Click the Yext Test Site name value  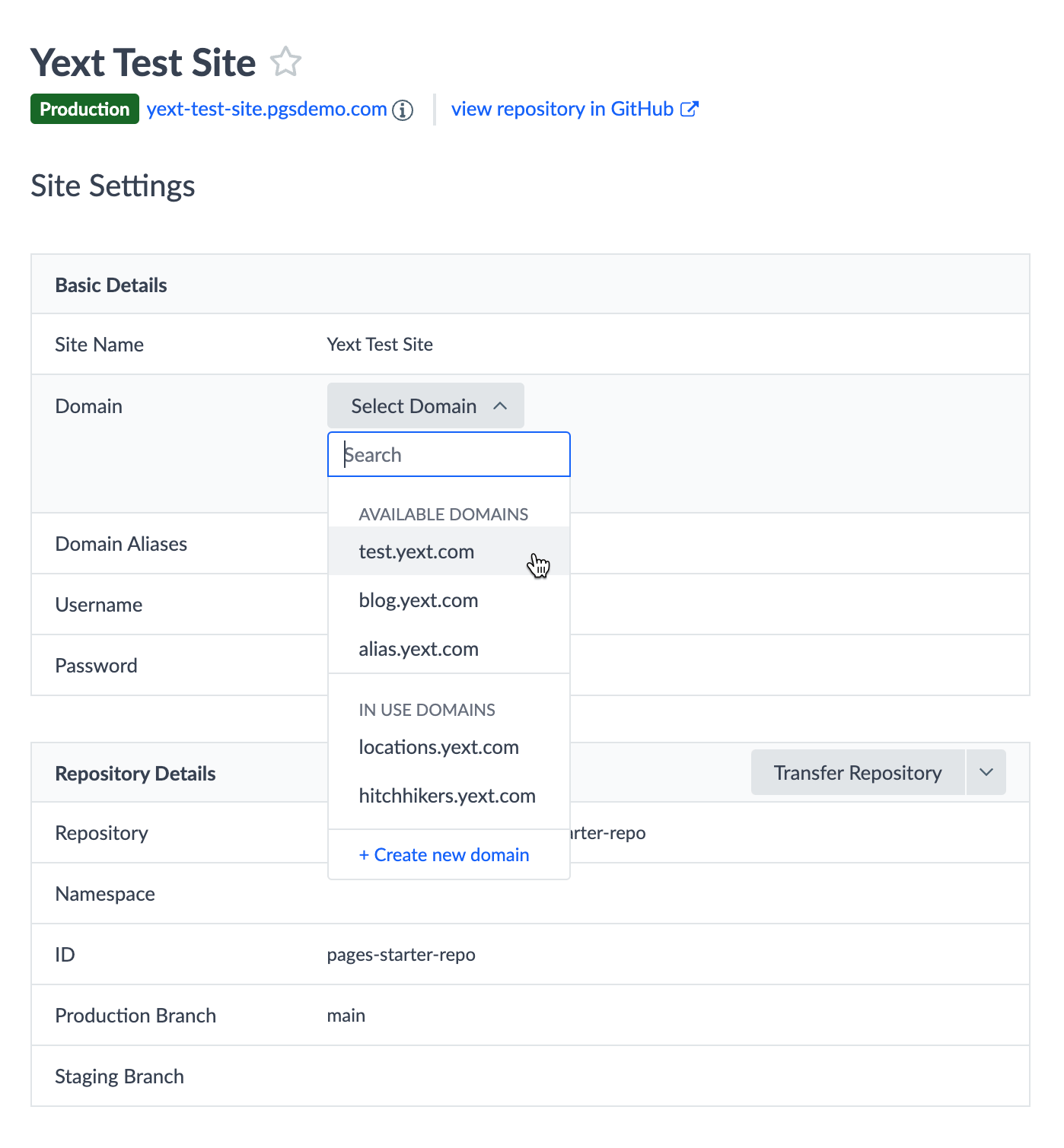[380, 344]
